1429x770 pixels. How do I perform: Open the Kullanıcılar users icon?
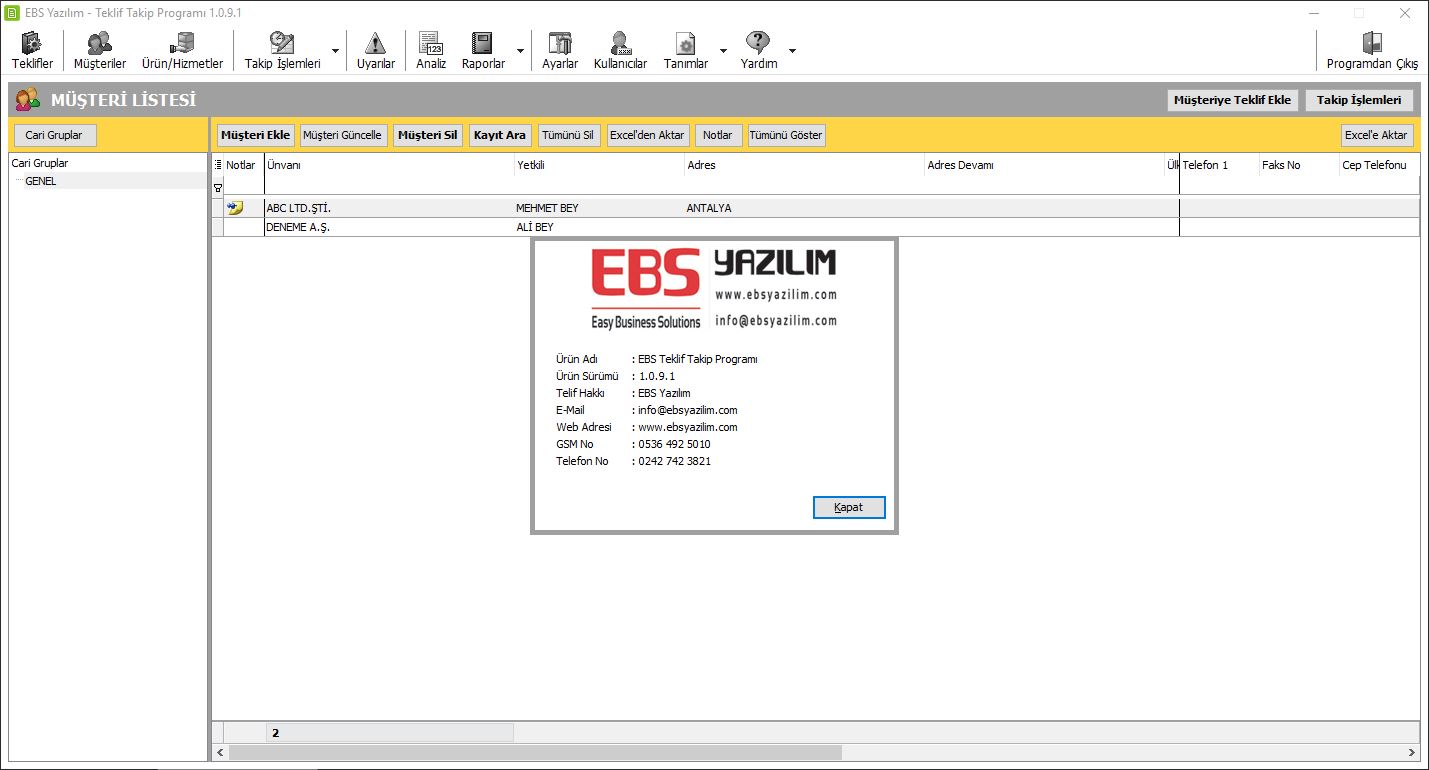click(x=620, y=50)
